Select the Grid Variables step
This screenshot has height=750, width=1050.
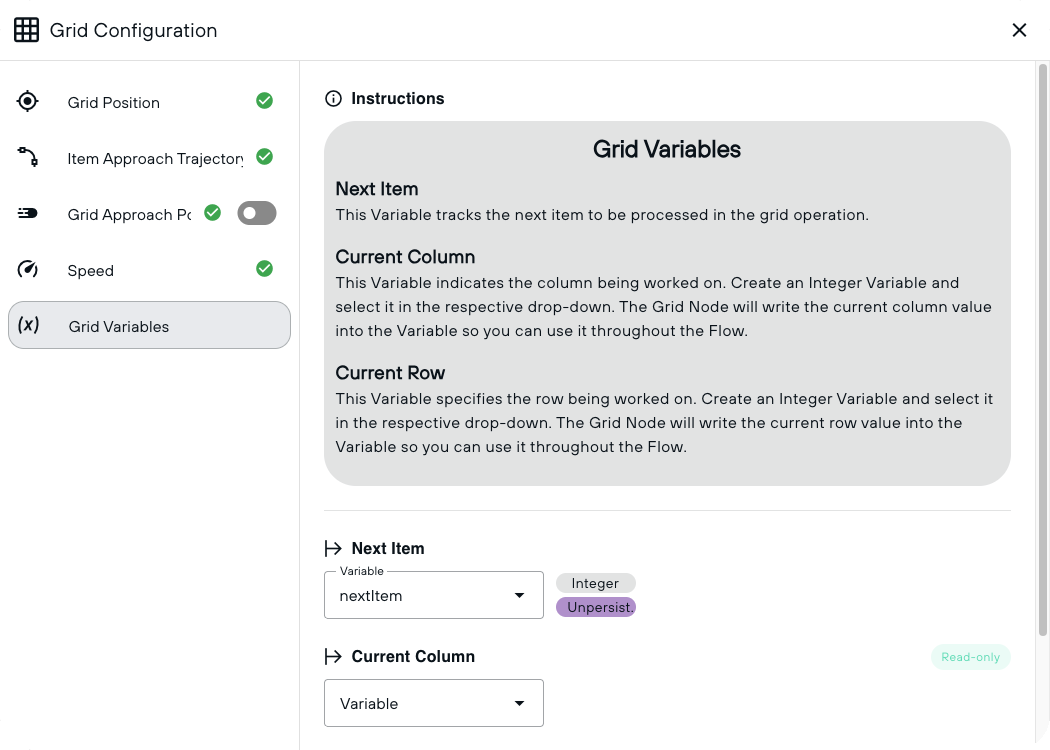coord(149,325)
